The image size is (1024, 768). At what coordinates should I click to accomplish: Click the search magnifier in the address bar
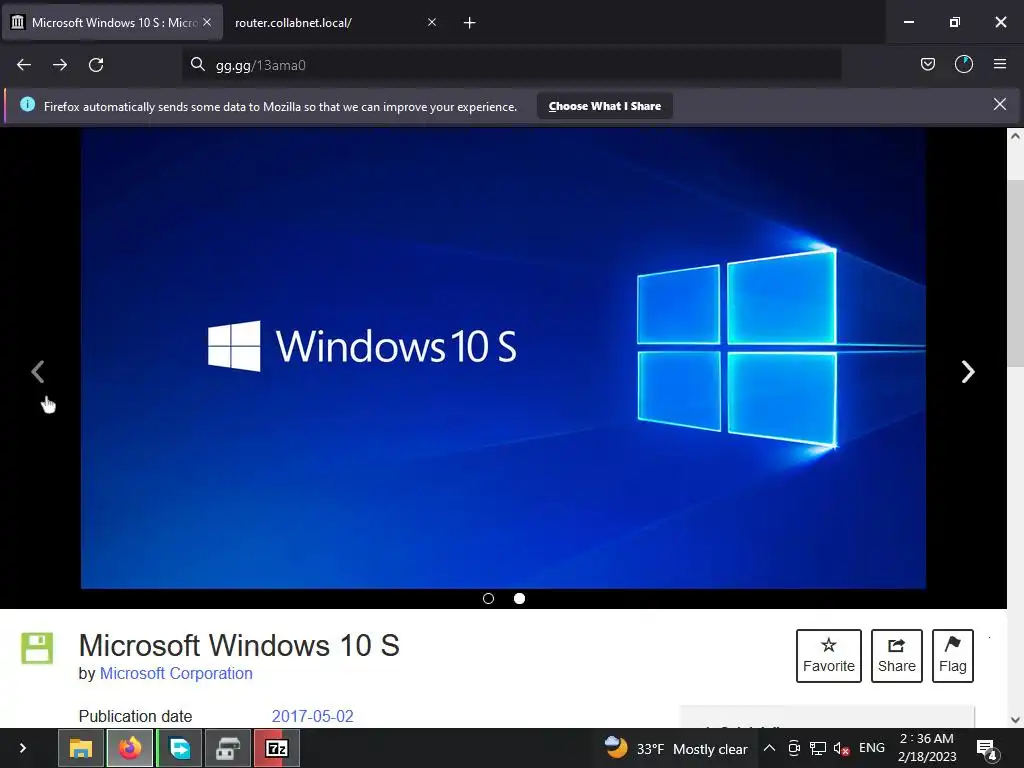click(x=197, y=64)
